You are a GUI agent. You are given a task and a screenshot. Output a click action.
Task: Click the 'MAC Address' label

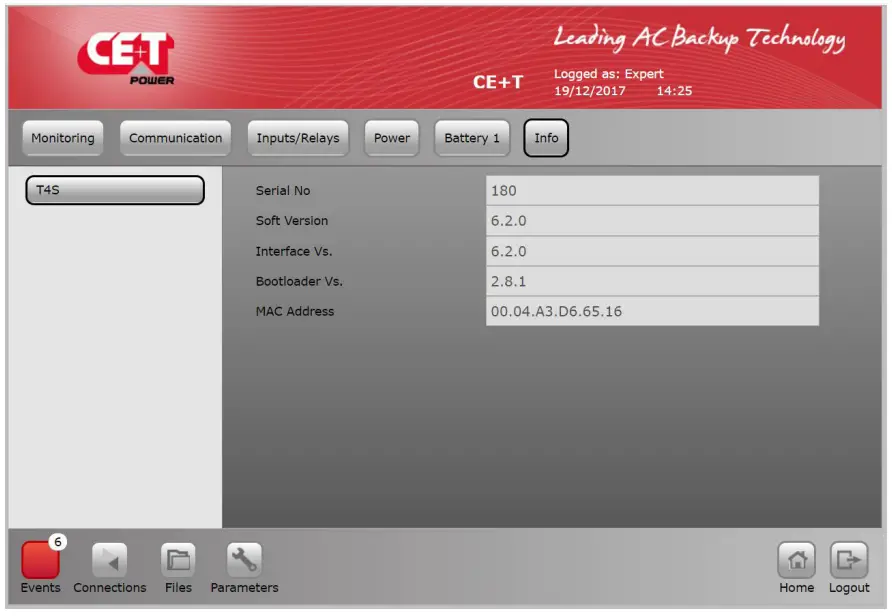click(295, 312)
